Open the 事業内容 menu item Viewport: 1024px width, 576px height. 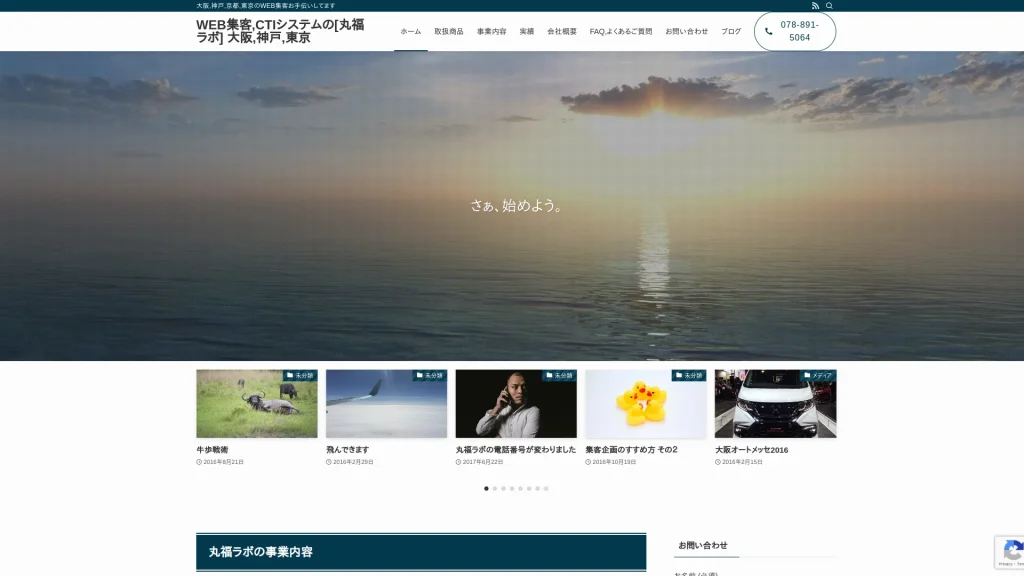coord(492,31)
